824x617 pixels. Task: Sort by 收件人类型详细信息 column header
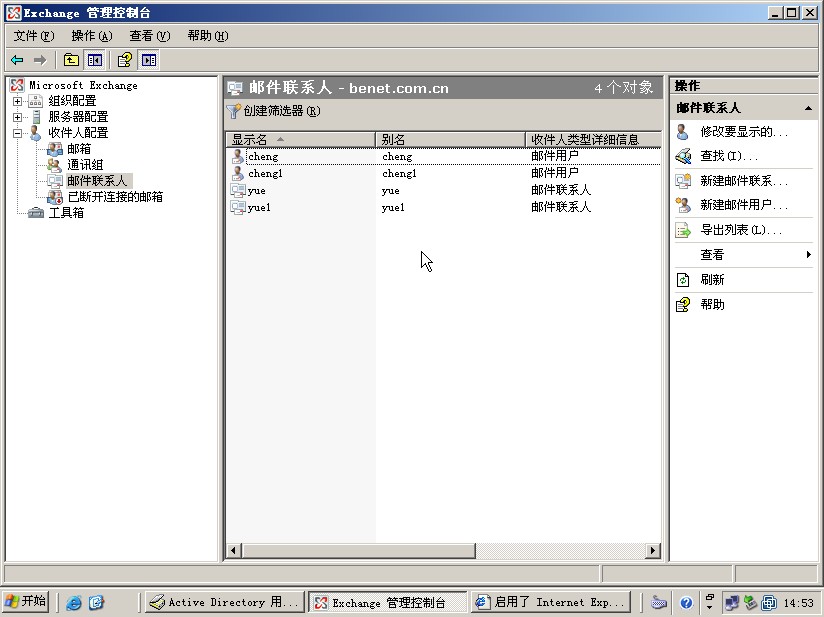[x=593, y=140]
